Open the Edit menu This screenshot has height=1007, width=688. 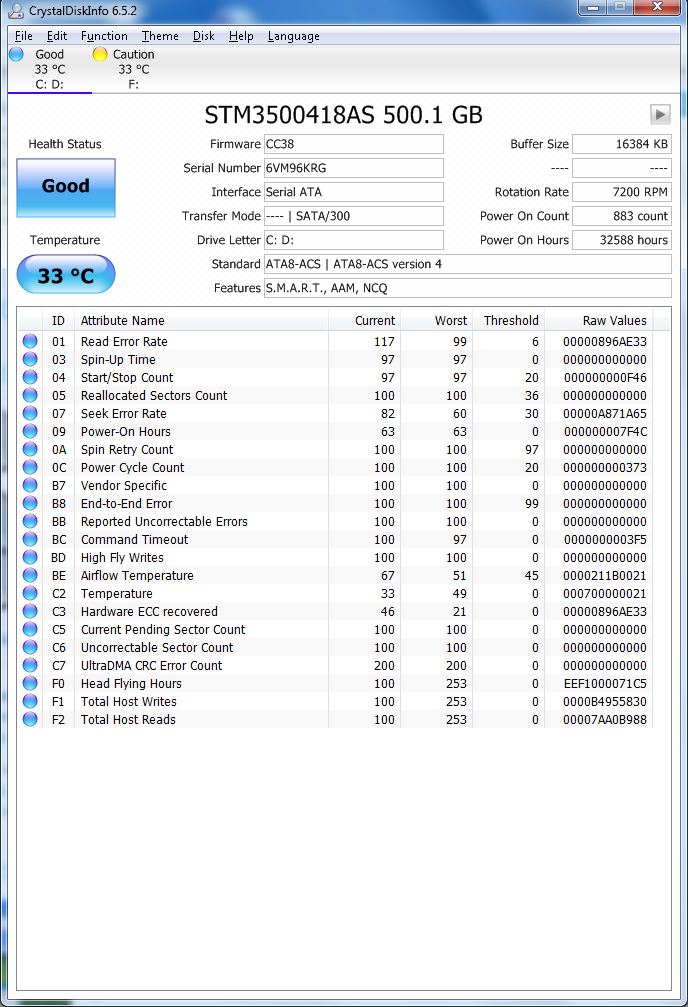[x=57, y=36]
